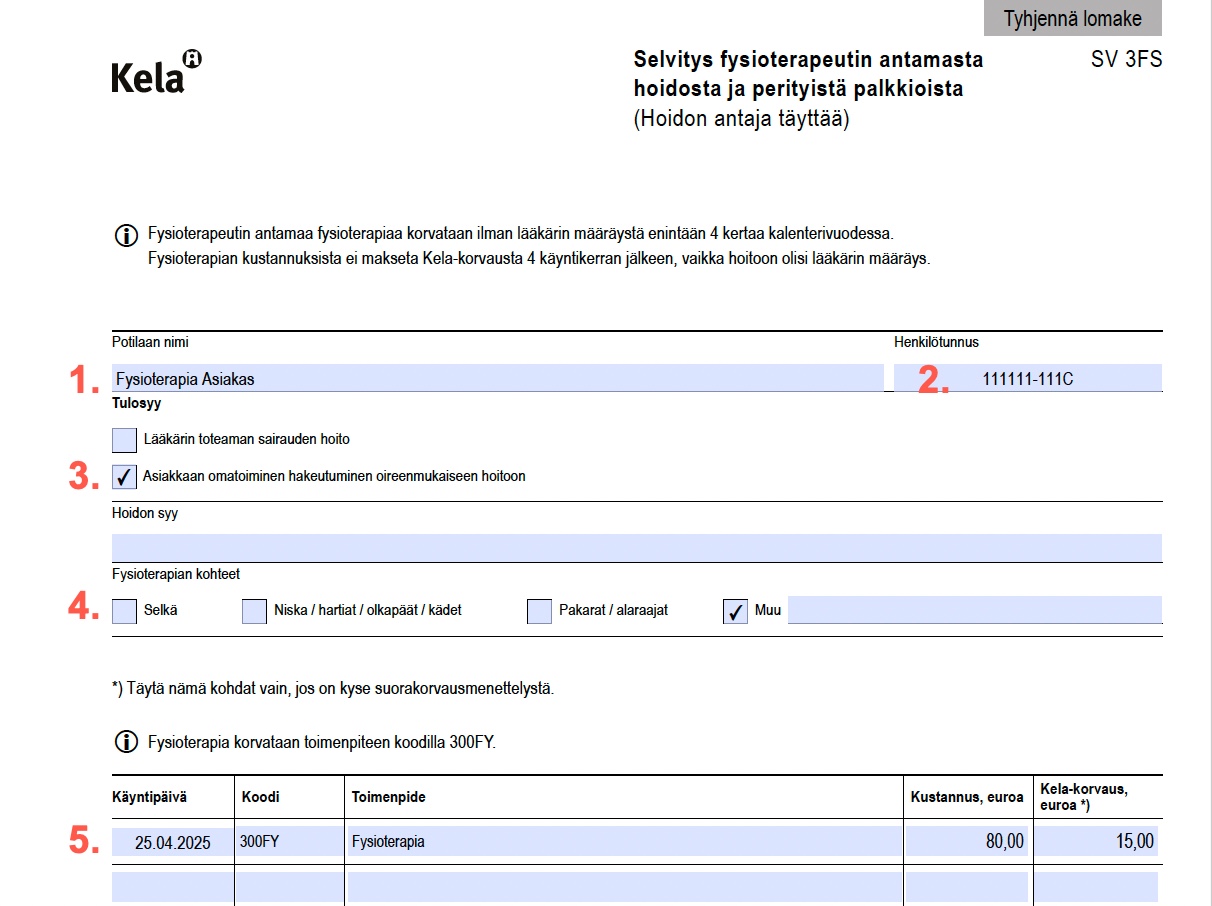This screenshot has height=906, width=1212.
Task: Click the Kela-korvaus field showing 15,00
Action: 1096,842
